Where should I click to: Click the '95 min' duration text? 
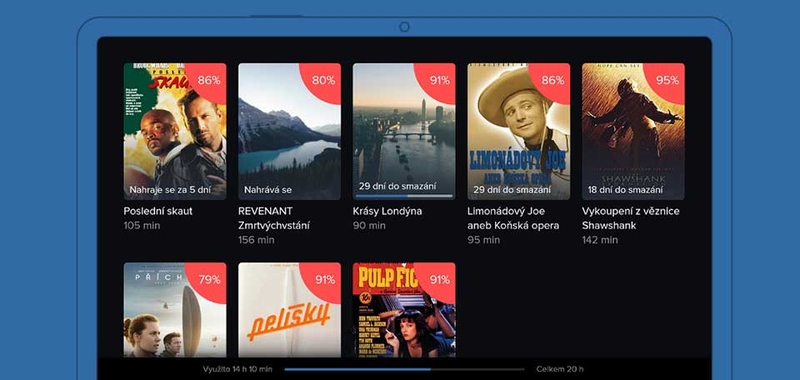pyautogui.click(x=484, y=240)
